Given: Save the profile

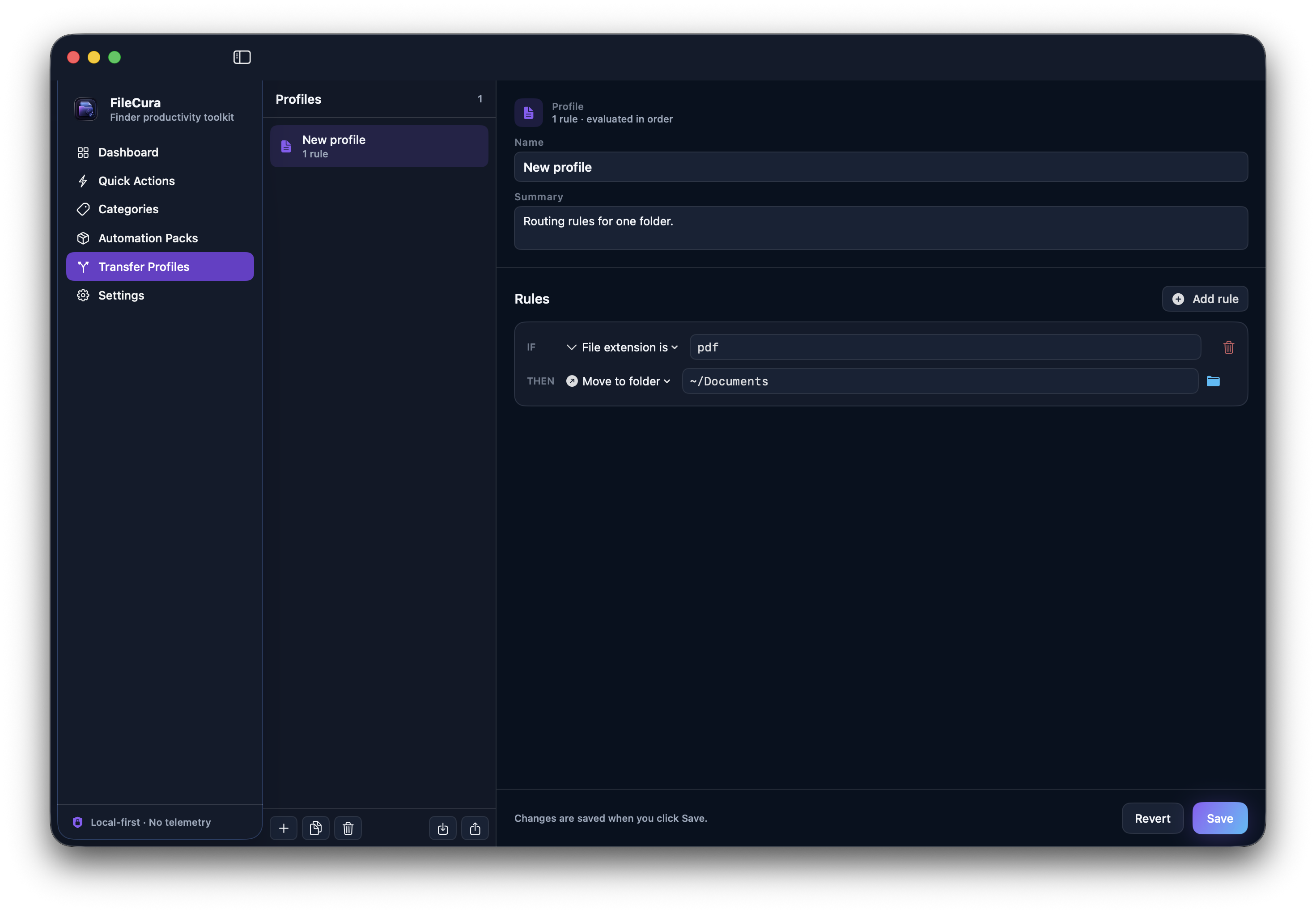Looking at the screenshot, I should tap(1220, 818).
